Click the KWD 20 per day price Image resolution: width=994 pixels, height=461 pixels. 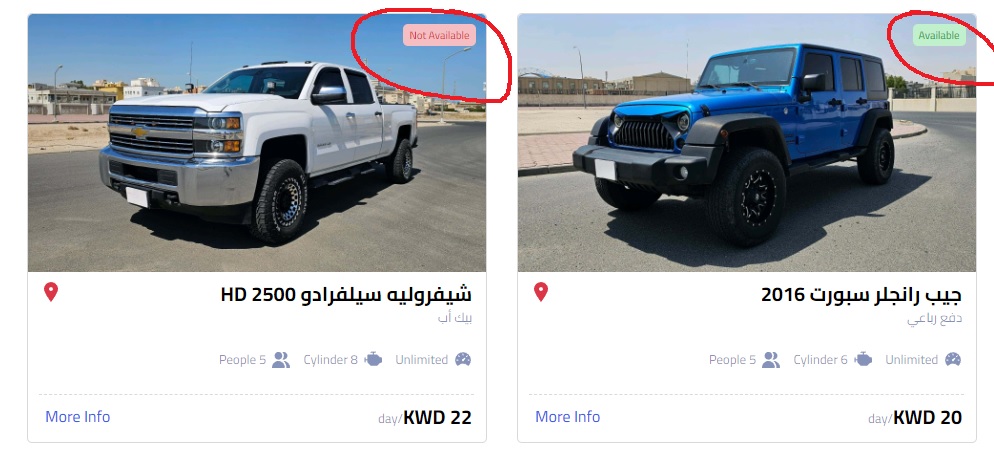point(915,417)
